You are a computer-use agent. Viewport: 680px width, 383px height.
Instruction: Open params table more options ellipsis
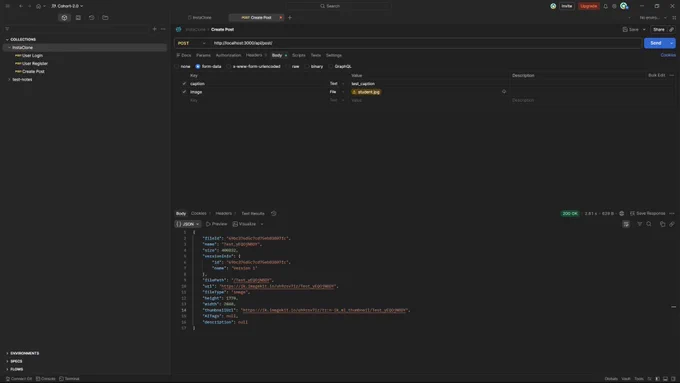coord(672,75)
